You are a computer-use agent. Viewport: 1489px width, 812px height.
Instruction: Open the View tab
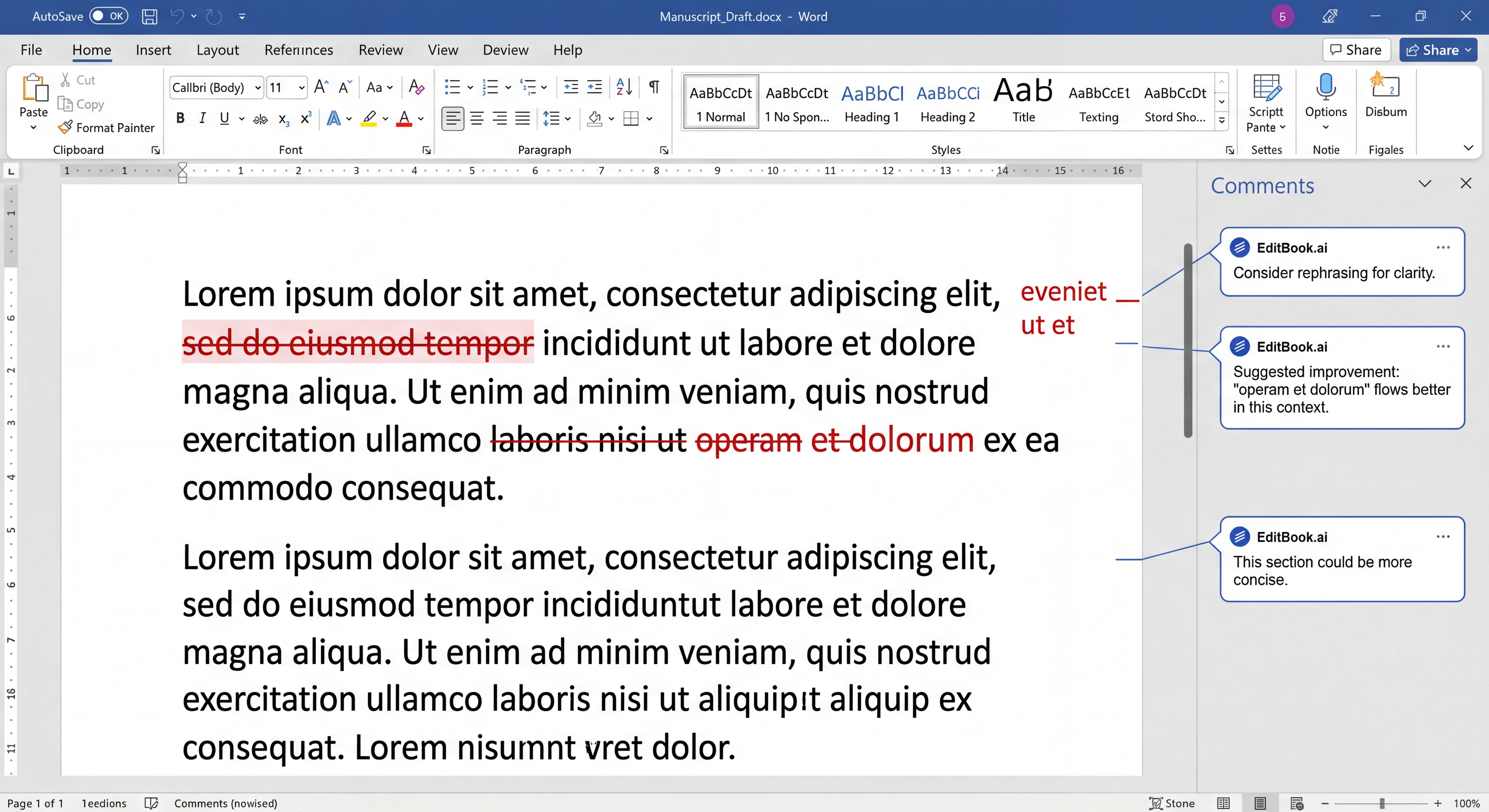[443, 50]
